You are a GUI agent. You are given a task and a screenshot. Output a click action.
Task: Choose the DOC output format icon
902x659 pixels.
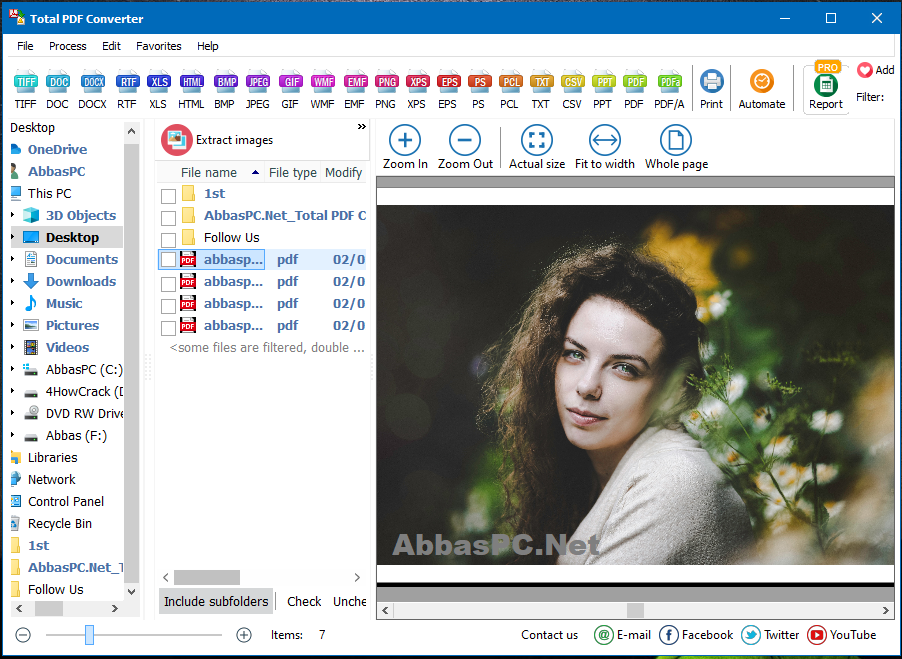(x=58, y=90)
